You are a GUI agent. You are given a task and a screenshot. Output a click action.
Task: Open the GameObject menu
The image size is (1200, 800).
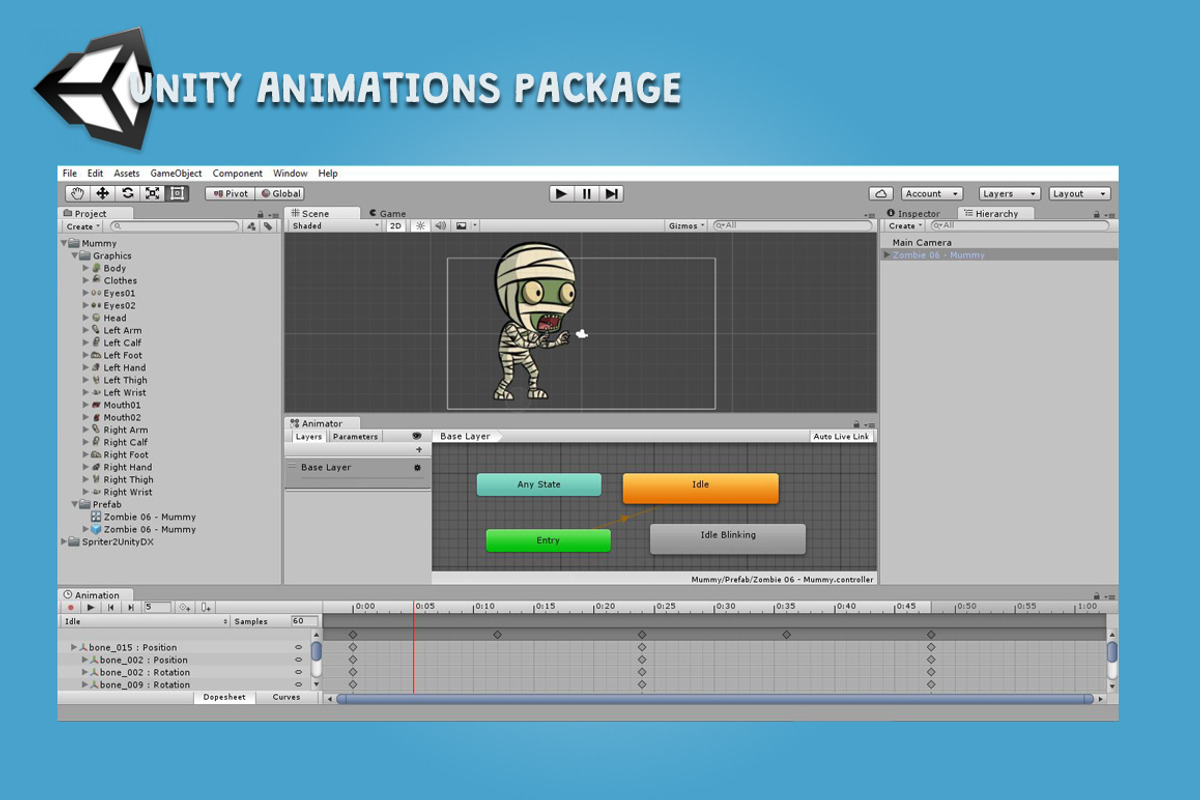(176, 173)
